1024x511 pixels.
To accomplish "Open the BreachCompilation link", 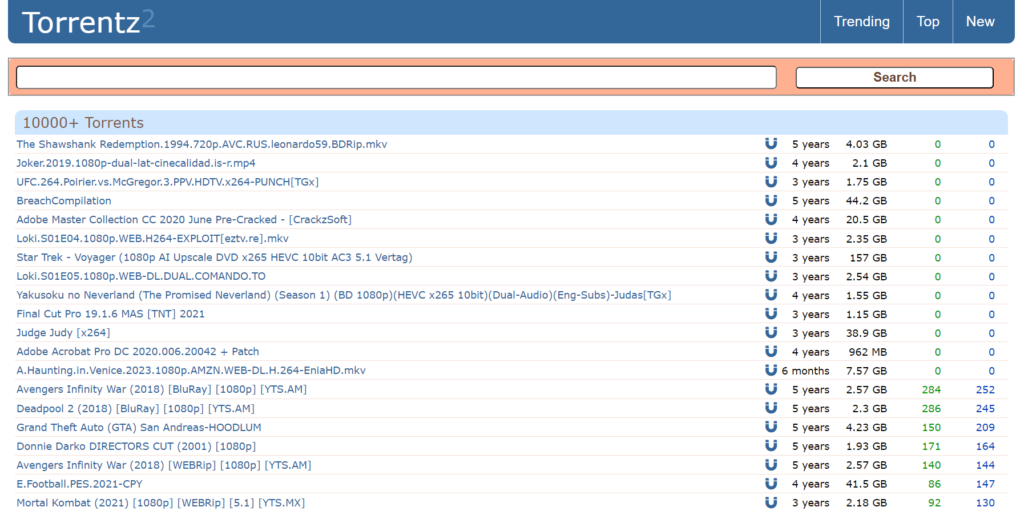I will click(x=64, y=201).
